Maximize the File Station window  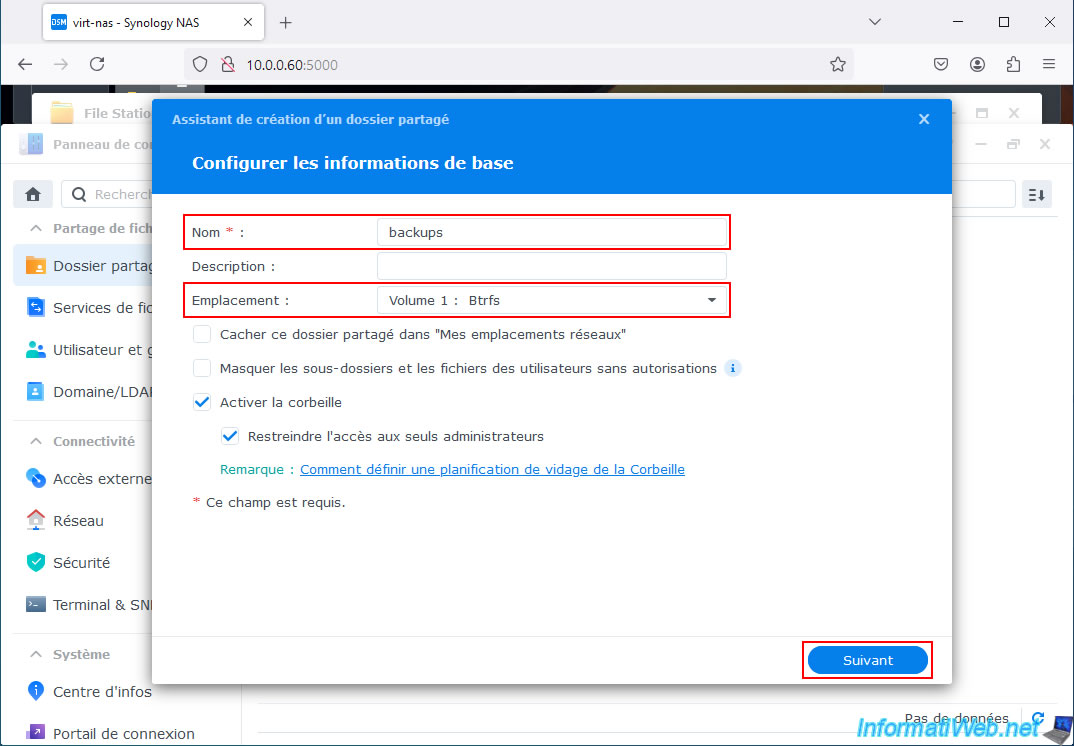tap(982, 112)
